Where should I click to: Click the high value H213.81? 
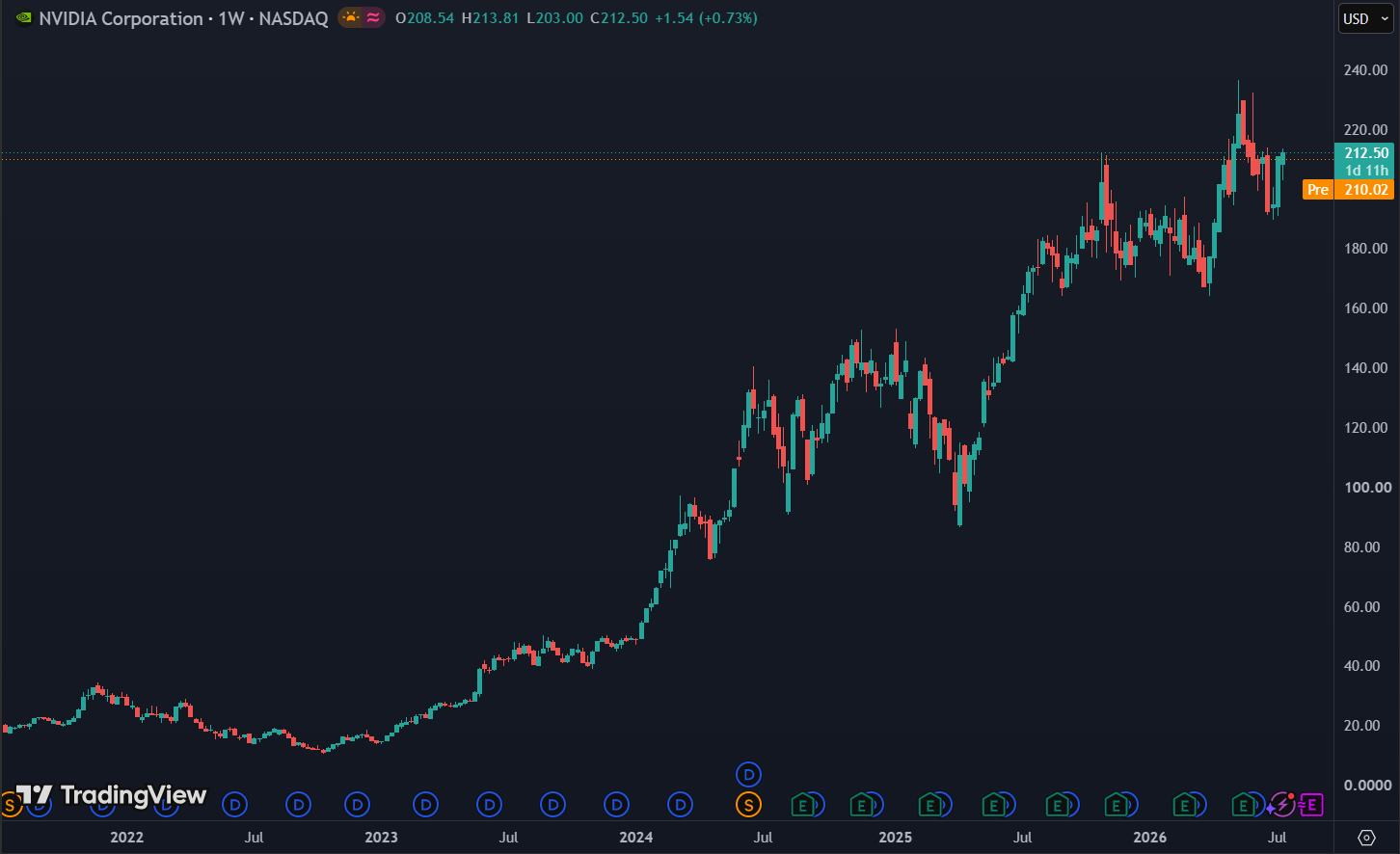[492, 18]
